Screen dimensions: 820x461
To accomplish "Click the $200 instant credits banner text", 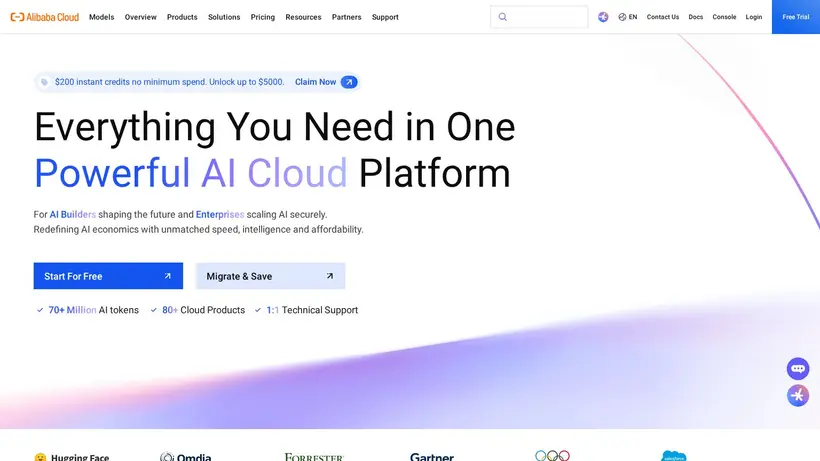I will point(169,82).
